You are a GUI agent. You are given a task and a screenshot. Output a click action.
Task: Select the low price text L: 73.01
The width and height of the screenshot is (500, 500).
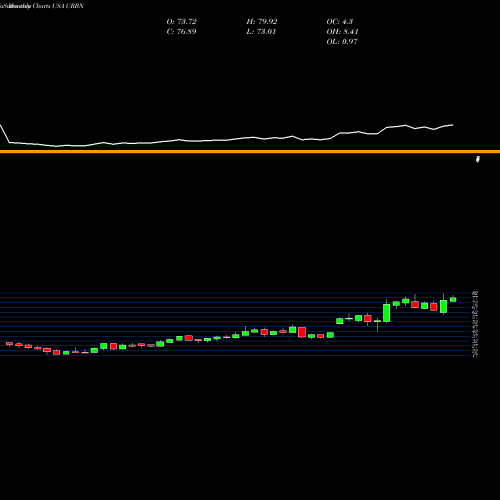pyautogui.click(x=261, y=32)
